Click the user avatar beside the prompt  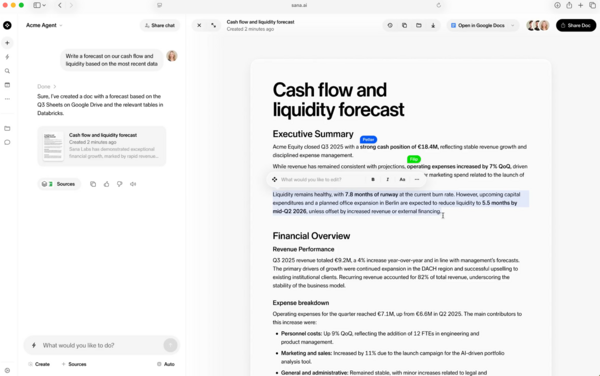point(172,56)
